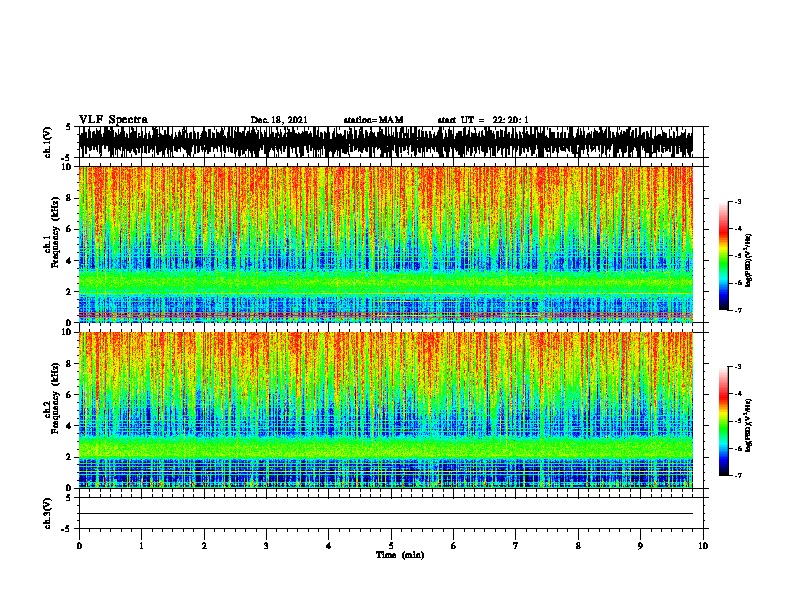Viewport: 792px width, 612px height.
Task: Click the "-3" label on ch.1 color bar
Action: click(x=738, y=201)
